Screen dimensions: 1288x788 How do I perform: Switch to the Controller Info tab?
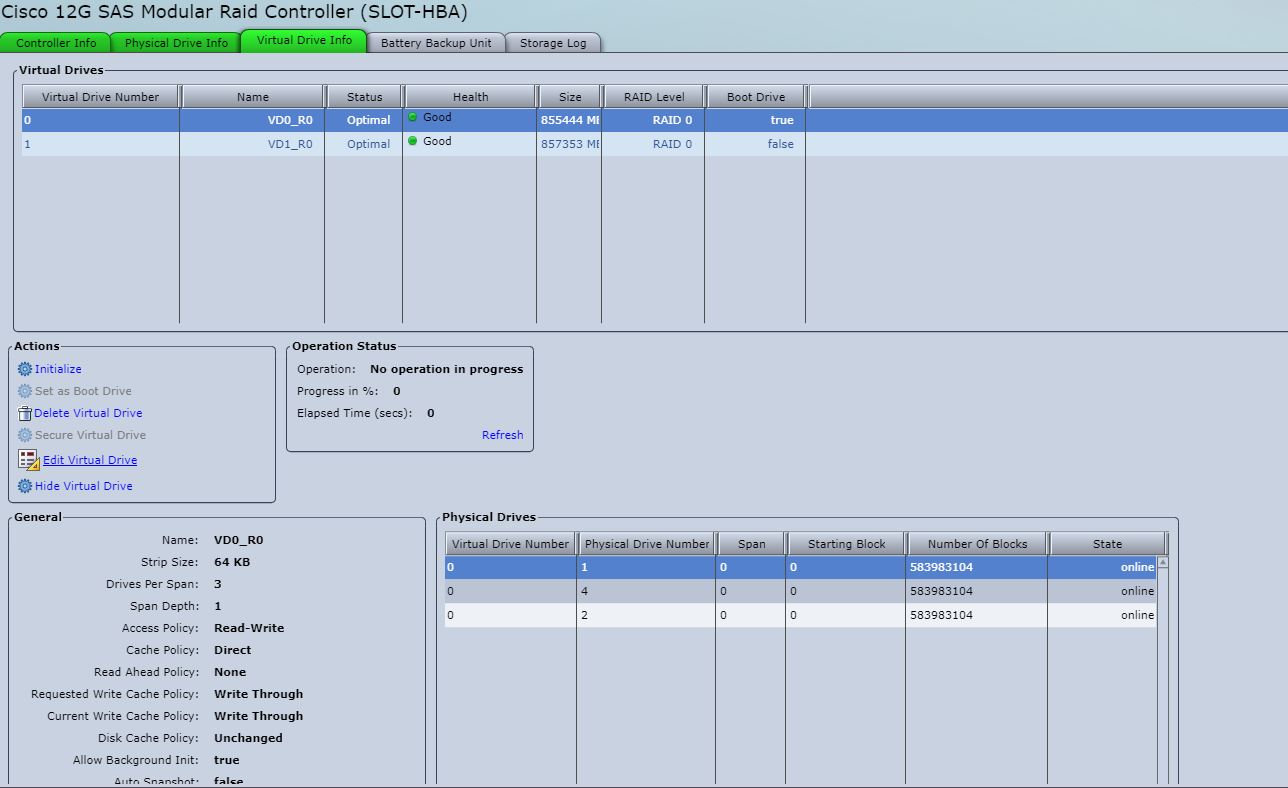point(55,43)
